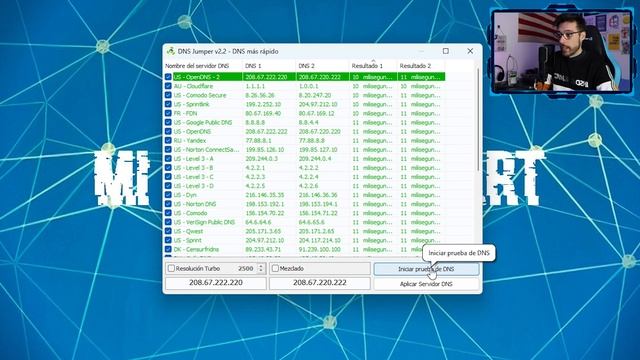The width and height of the screenshot is (640, 360).
Task: Select the US - VeriSign Public DNS row
Action: point(304,222)
